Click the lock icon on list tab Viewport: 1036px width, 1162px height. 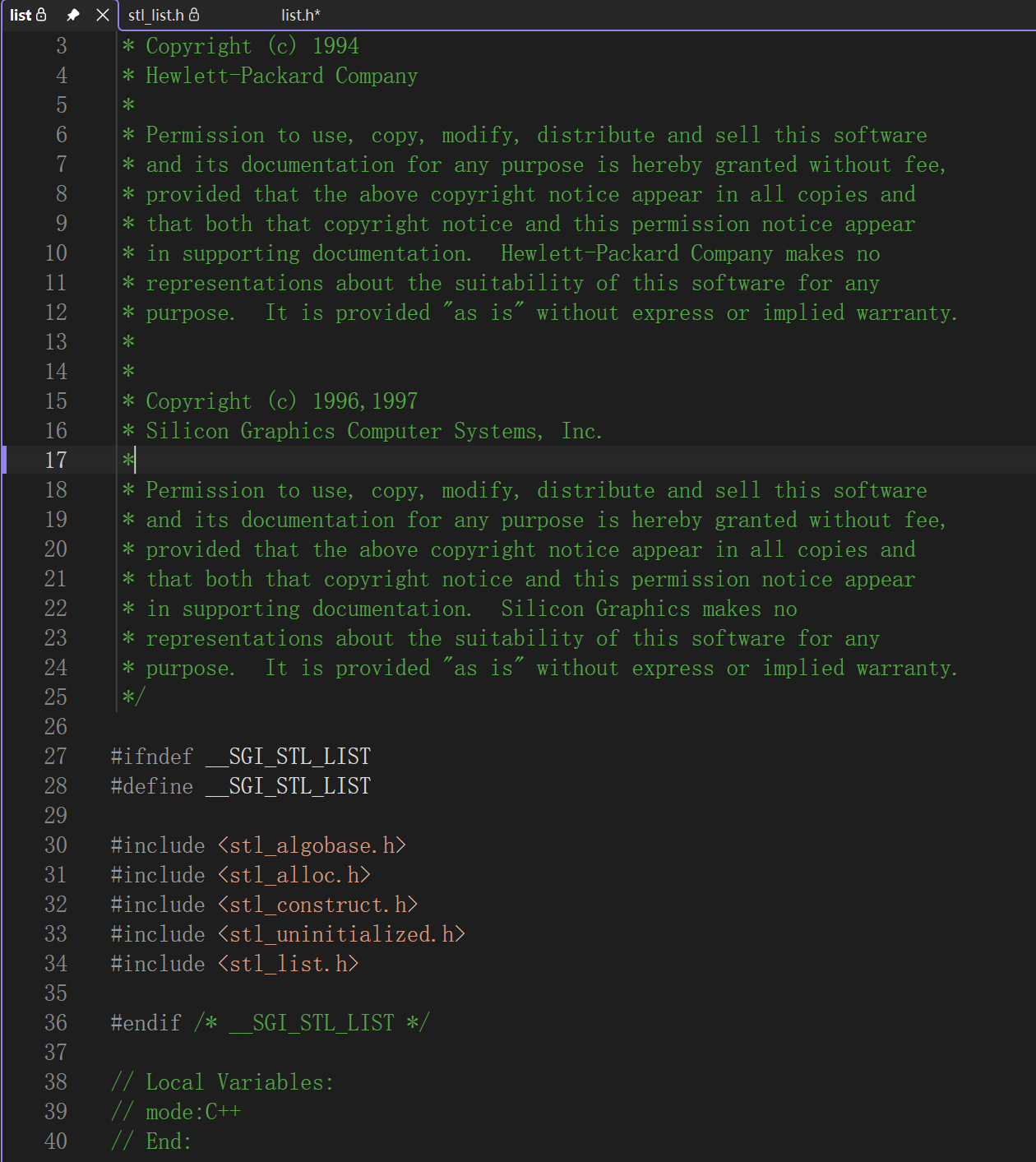(x=42, y=15)
